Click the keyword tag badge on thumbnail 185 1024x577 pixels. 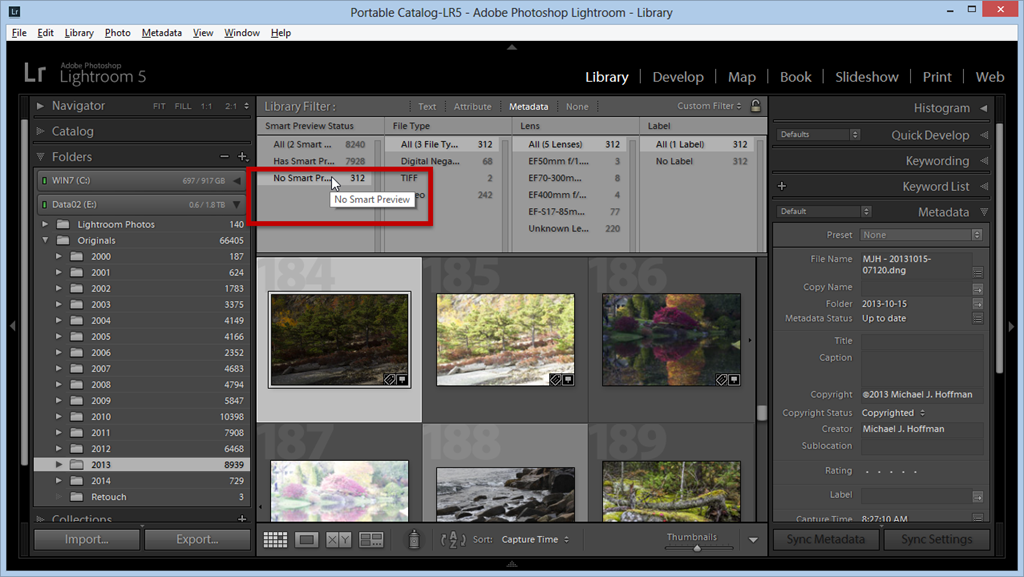[555, 379]
